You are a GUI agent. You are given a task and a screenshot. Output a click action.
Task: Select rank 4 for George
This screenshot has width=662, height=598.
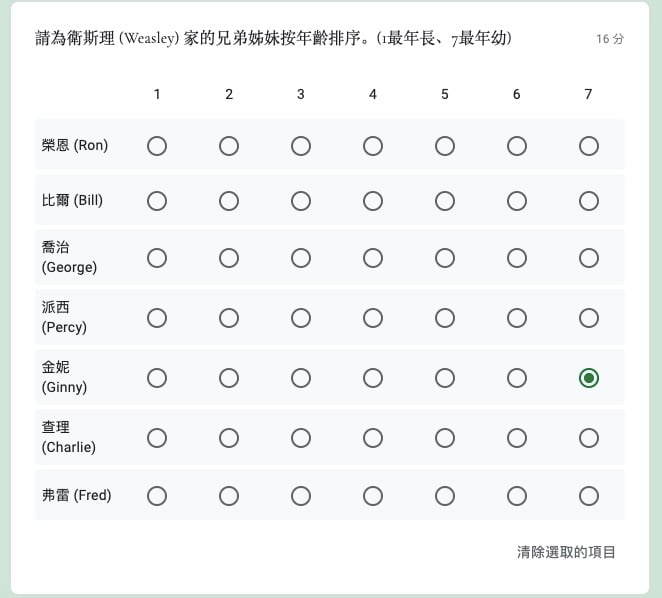click(373, 258)
